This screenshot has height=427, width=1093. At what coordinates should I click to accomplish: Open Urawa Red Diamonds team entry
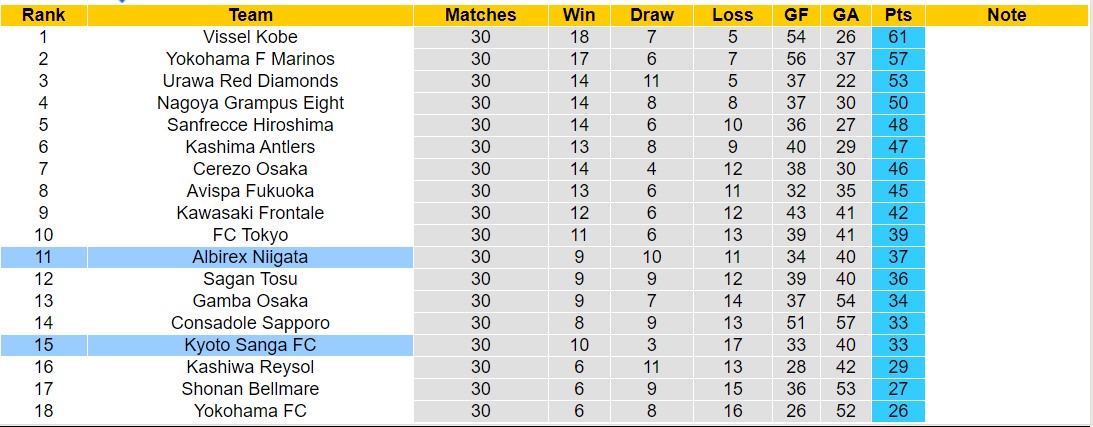[250, 81]
